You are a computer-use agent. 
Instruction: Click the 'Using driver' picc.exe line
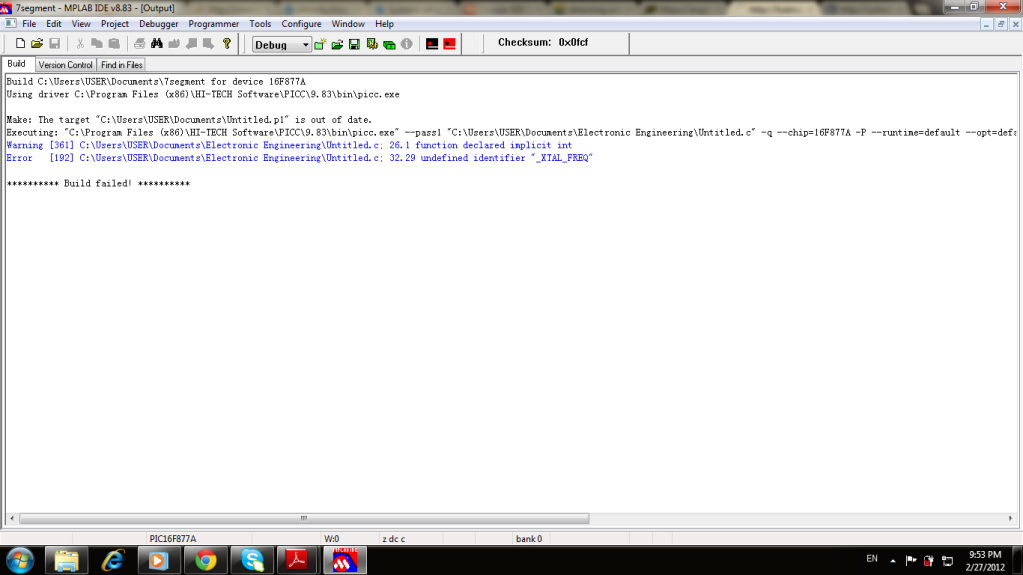(x=203, y=94)
